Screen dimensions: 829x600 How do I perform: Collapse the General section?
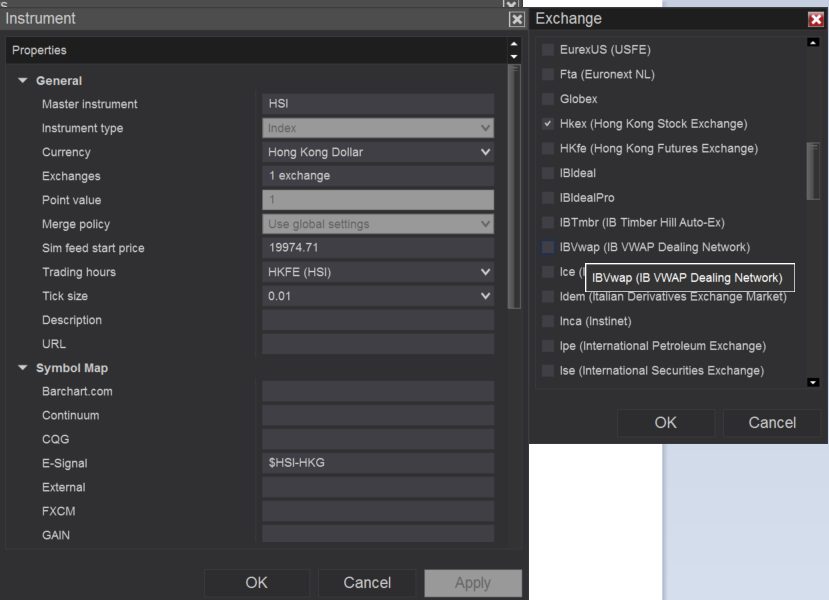click(x=23, y=80)
